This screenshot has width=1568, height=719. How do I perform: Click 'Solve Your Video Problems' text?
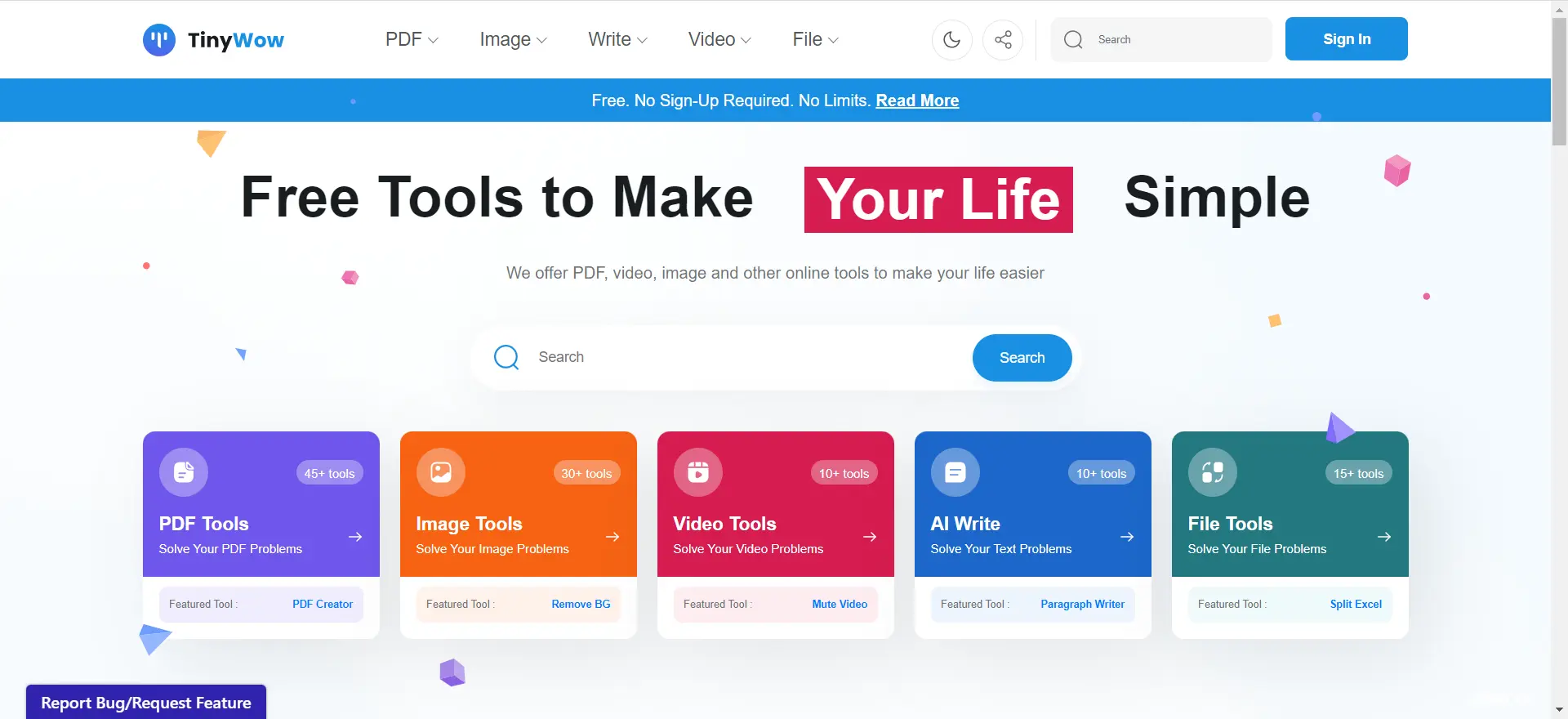pyautogui.click(x=748, y=549)
